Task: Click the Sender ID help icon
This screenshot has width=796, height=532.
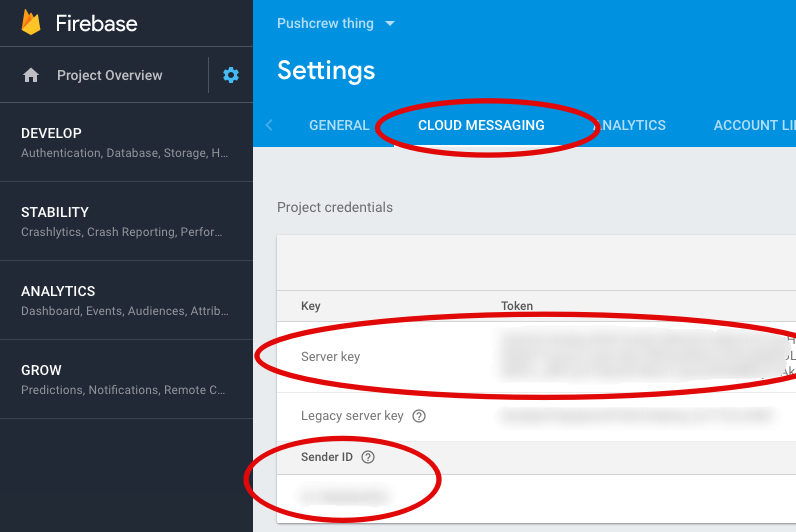Action: (x=368, y=457)
